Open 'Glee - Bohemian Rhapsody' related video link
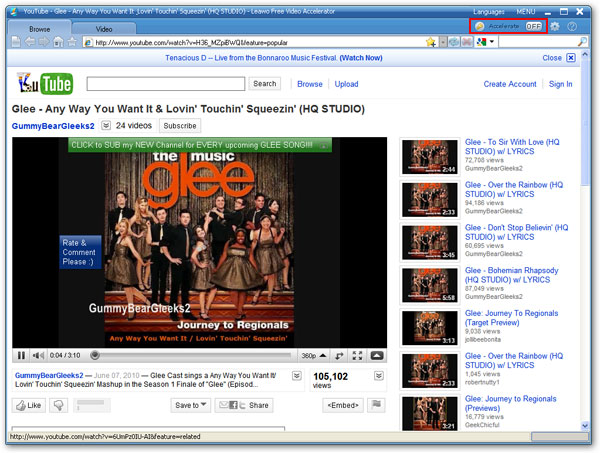The image size is (600, 453). click(x=511, y=275)
